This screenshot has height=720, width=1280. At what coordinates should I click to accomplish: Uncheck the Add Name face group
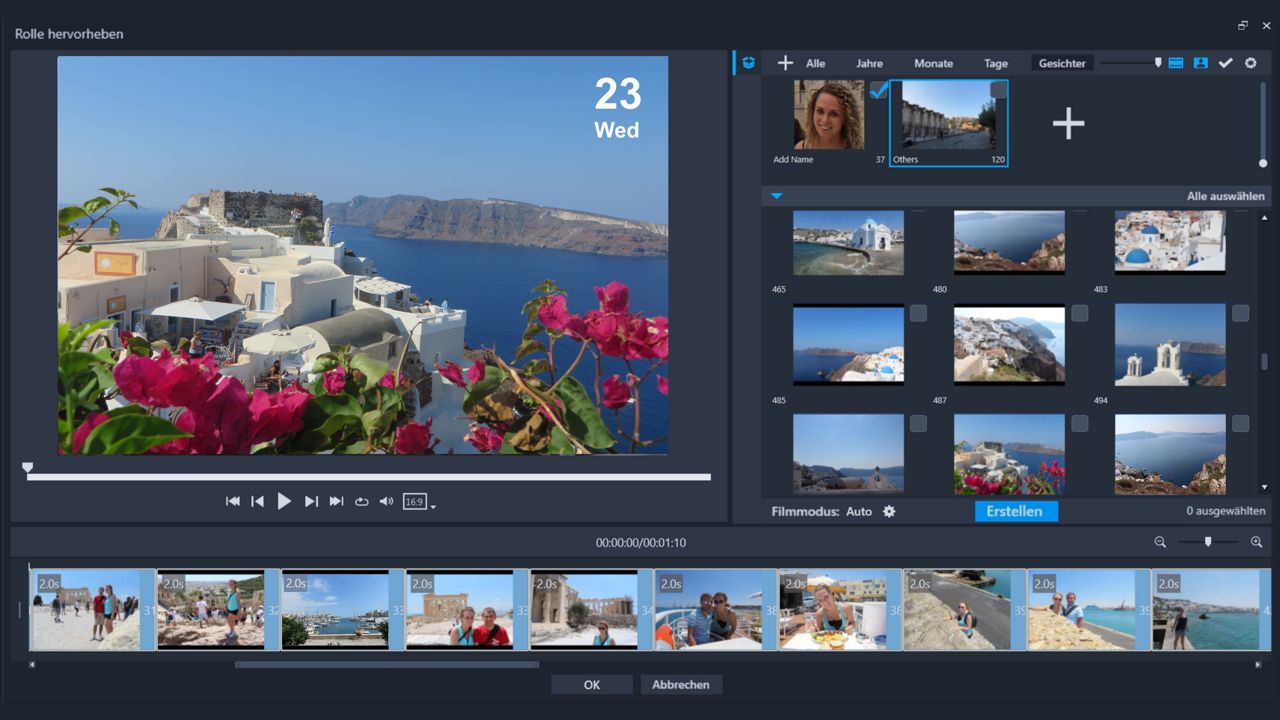point(878,91)
